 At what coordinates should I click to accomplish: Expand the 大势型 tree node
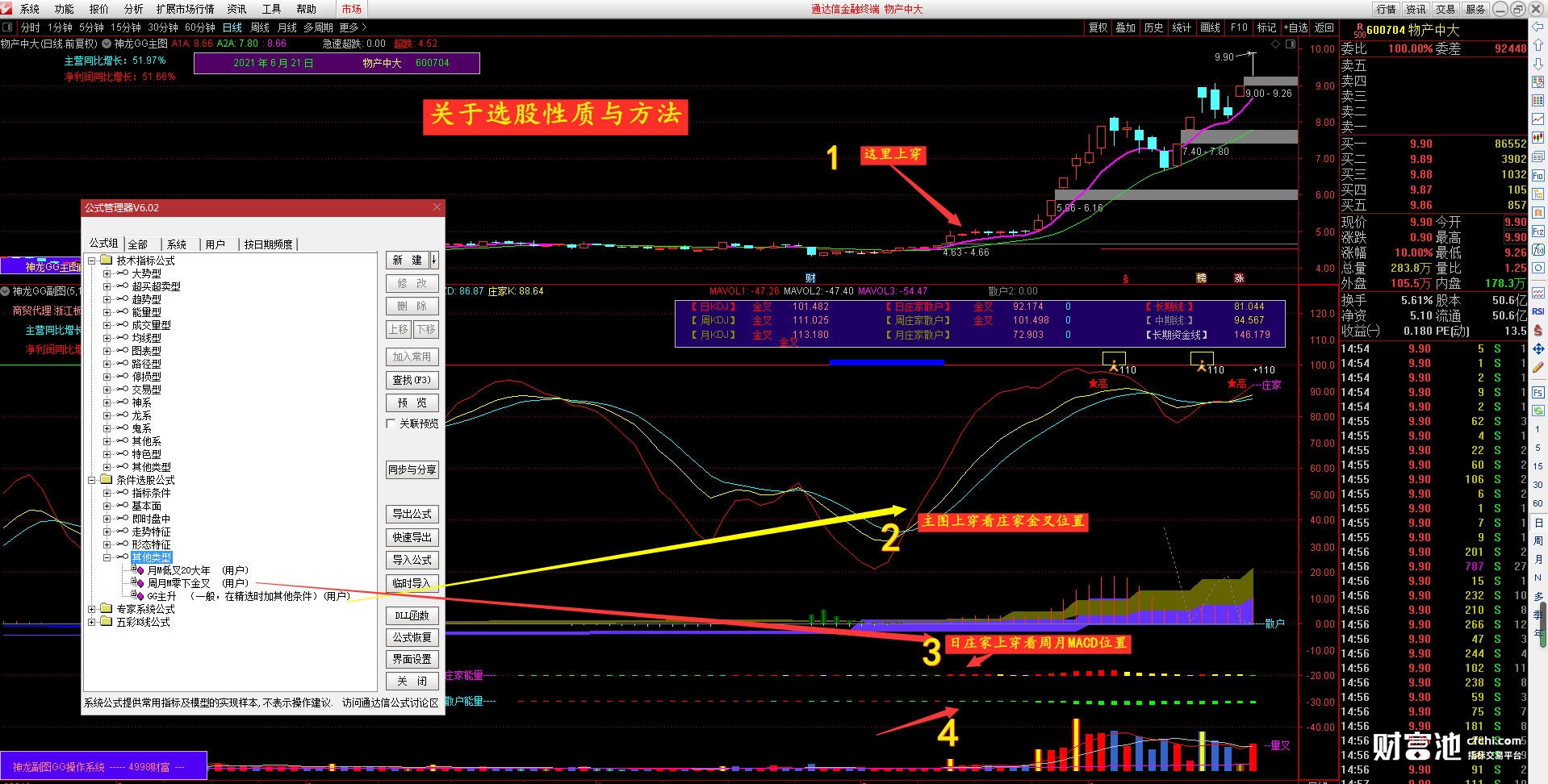107,273
